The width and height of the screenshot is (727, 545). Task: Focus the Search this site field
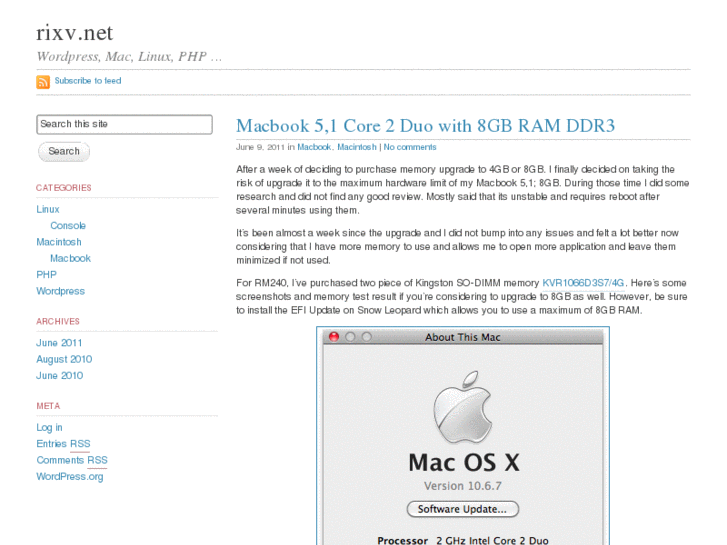pyautogui.click(x=124, y=124)
